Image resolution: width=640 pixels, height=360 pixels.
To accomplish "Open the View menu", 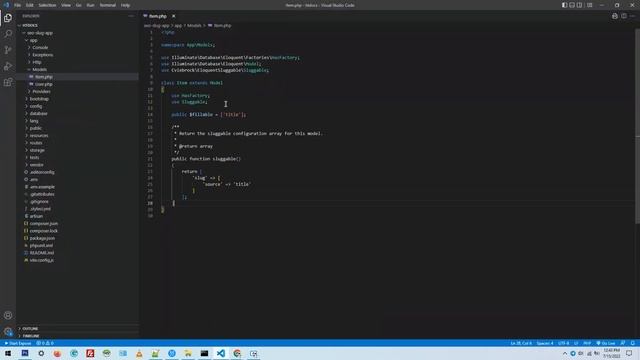I will coord(66,5).
